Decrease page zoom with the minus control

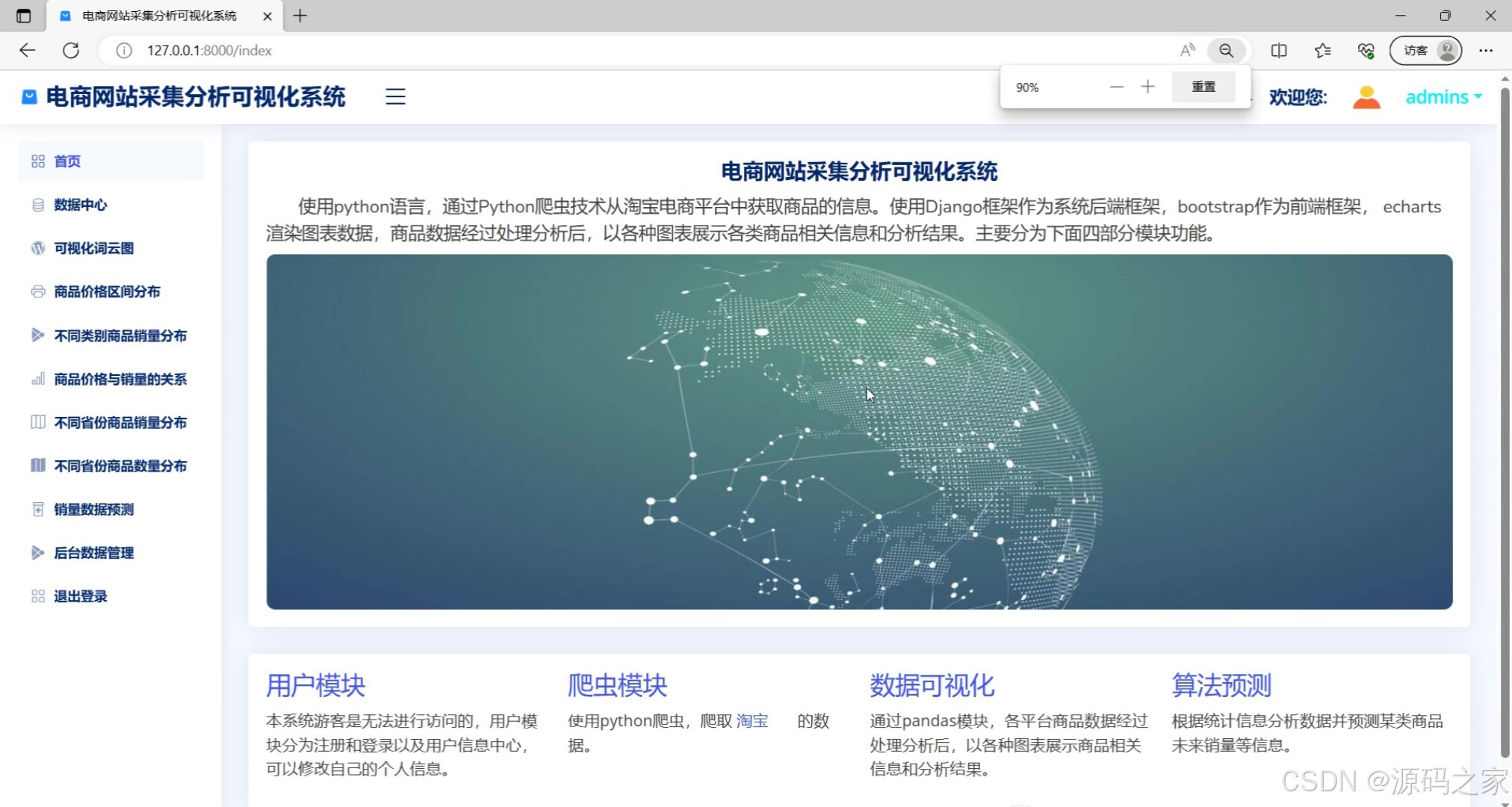(1116, 87)
